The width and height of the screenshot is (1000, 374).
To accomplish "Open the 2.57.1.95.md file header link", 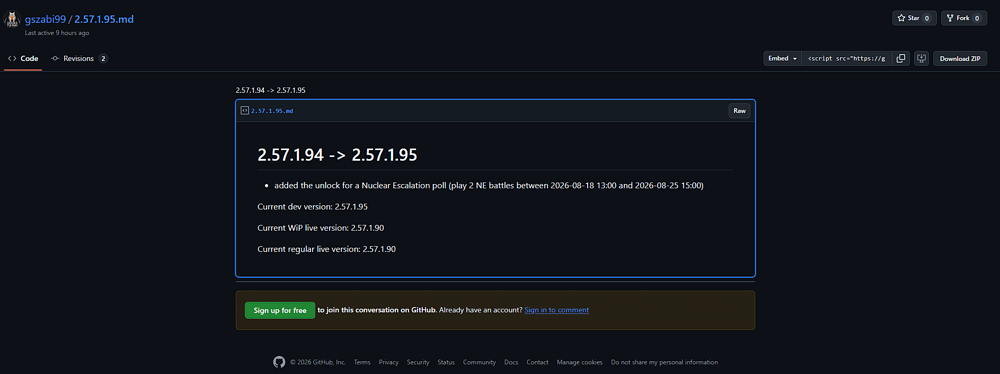I will [x=272, y=111].
